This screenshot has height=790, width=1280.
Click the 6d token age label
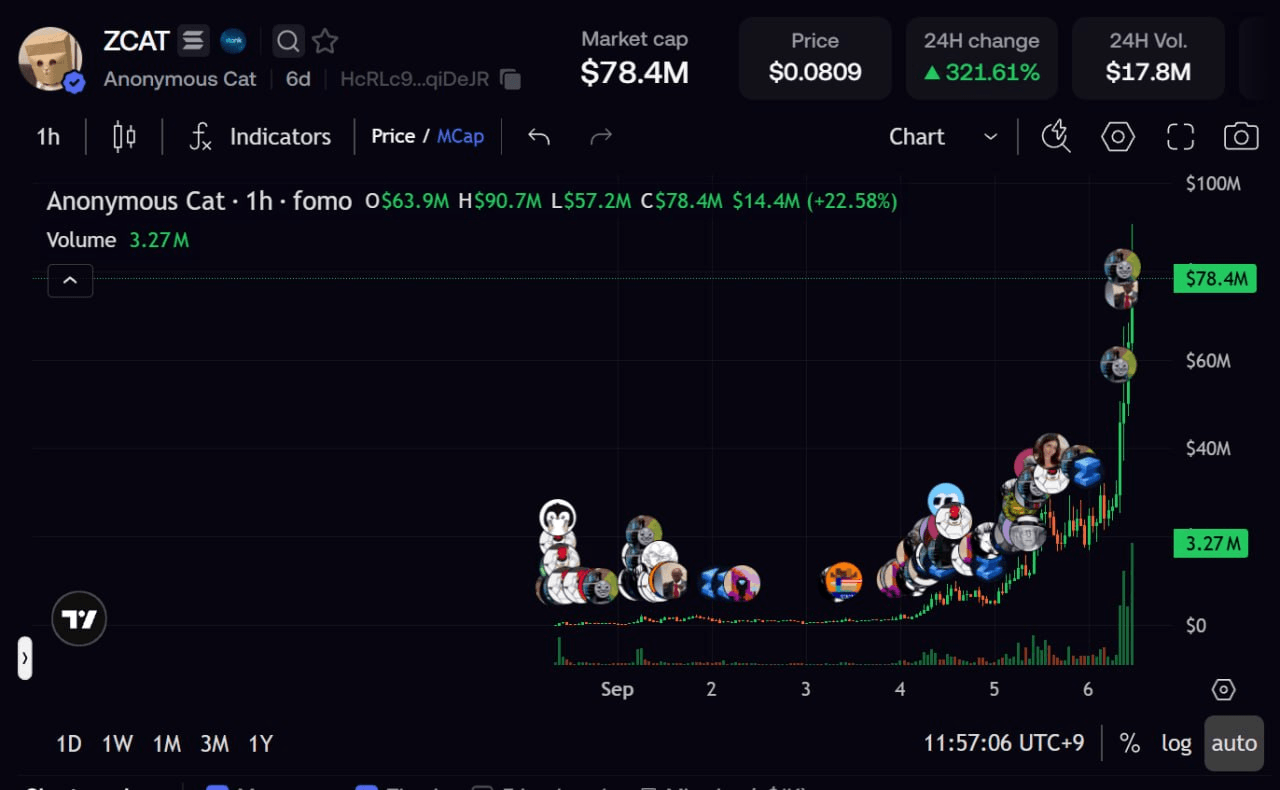point(298,79)
